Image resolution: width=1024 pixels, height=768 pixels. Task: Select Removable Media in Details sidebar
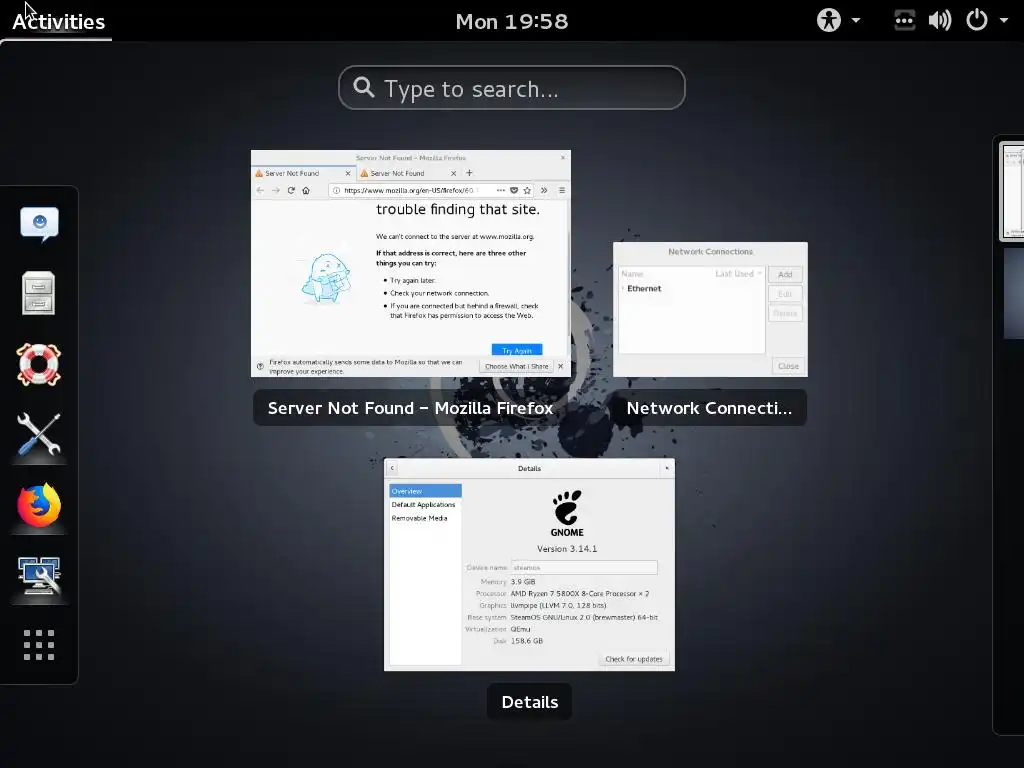[425, 518]
